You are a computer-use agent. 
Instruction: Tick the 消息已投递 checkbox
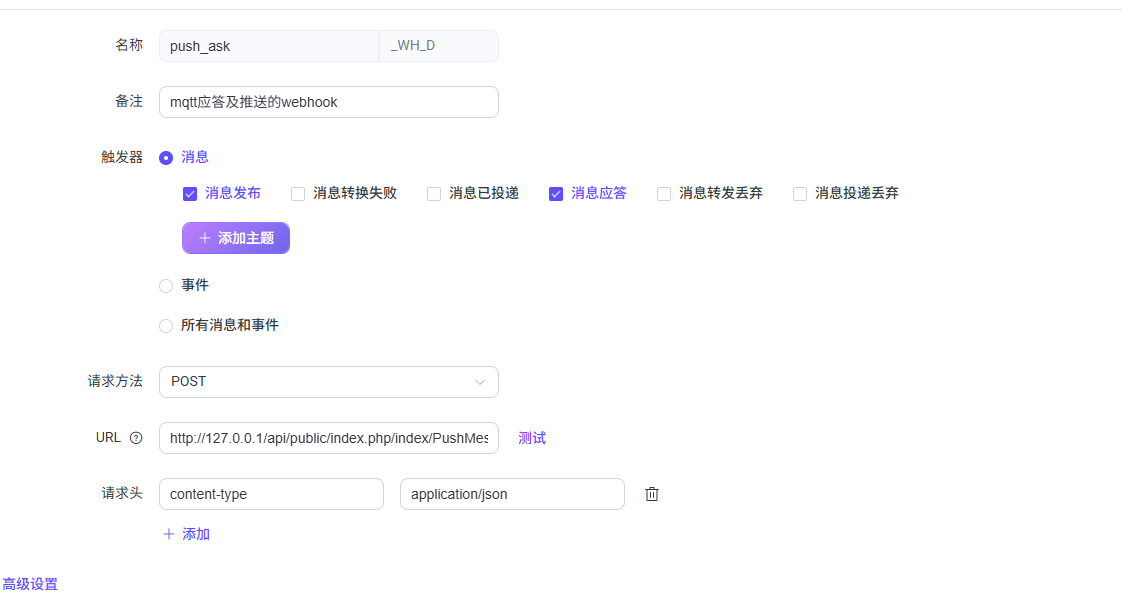(434, 194)
